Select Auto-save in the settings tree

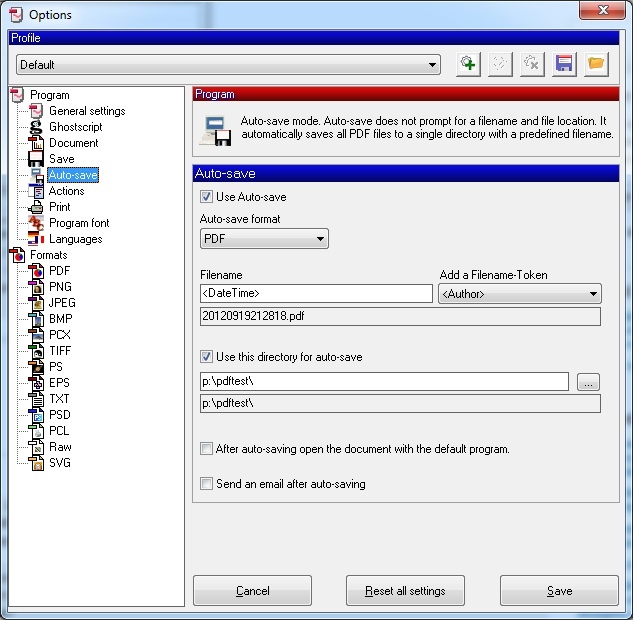(73, 175)
